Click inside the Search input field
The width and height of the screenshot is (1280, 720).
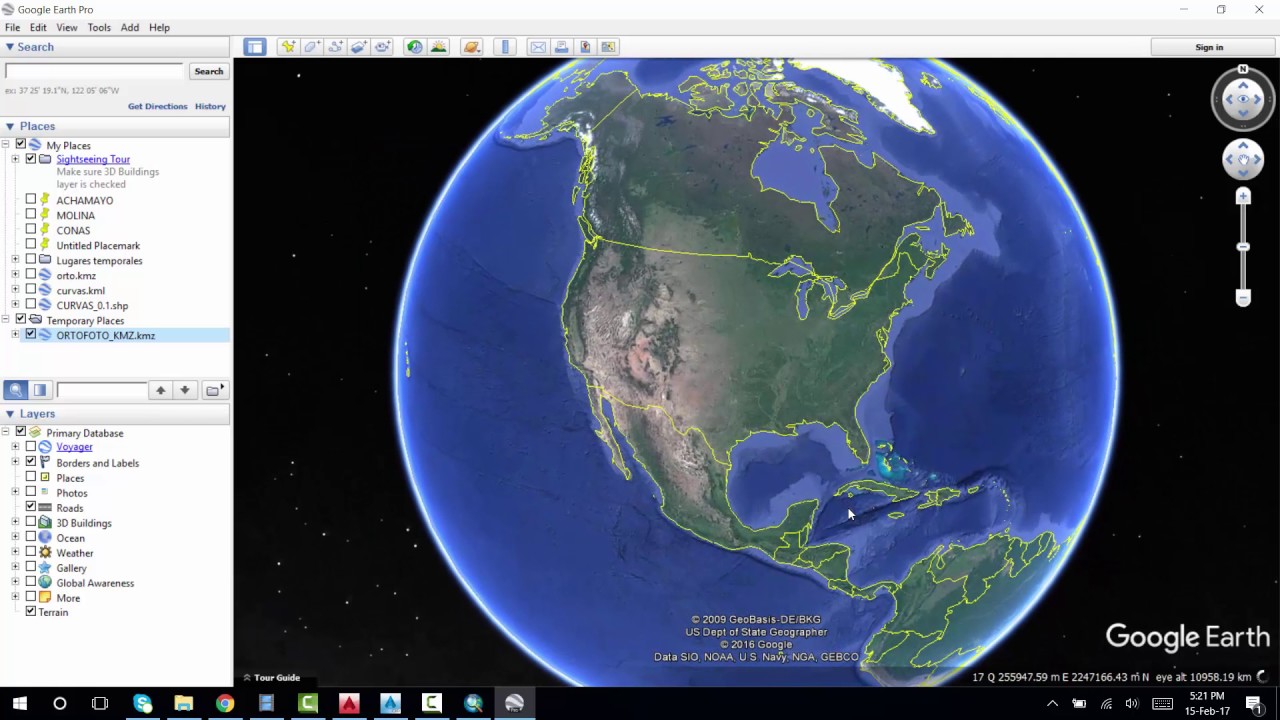click(95, 71)
